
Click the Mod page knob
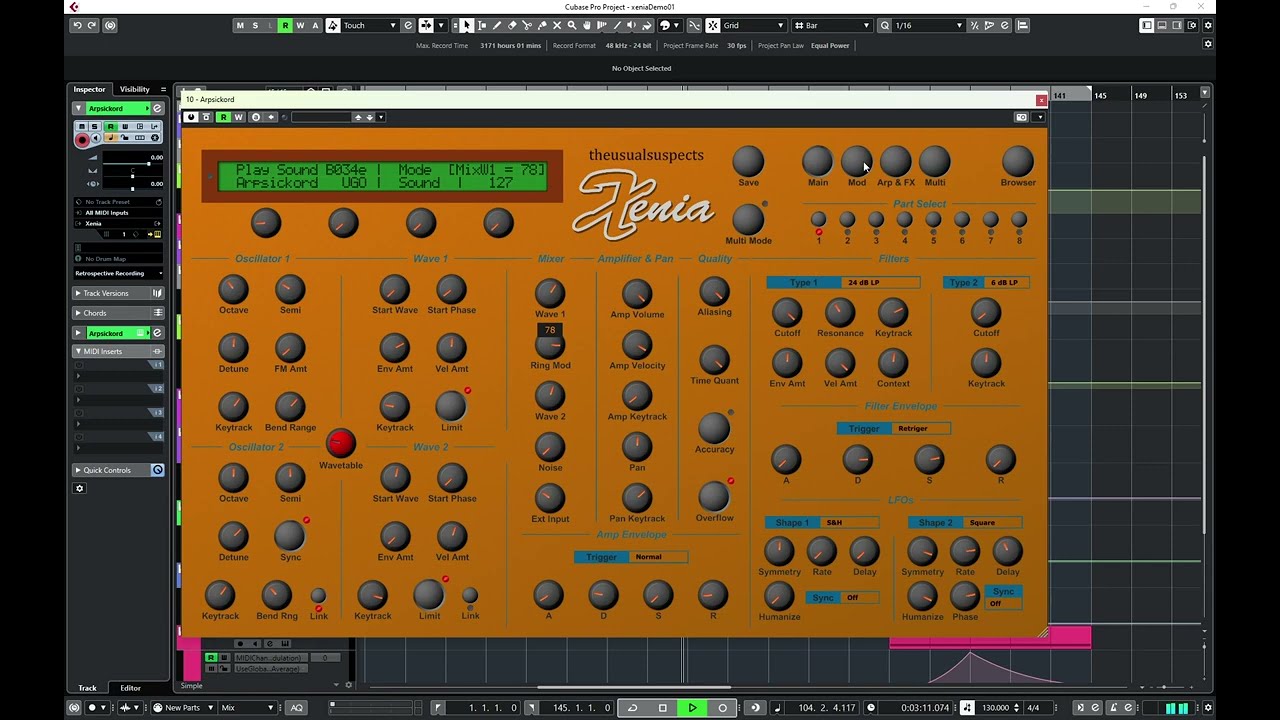point(856,161)
